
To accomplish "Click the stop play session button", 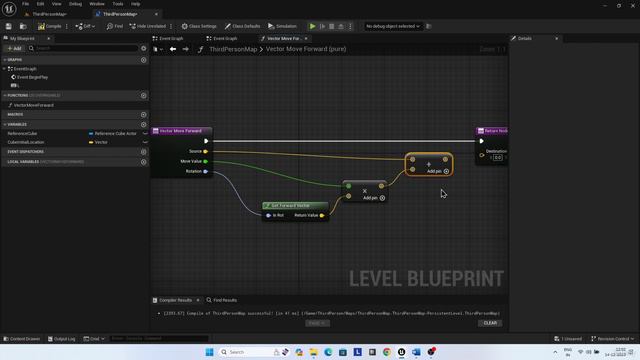I will (x=332, y=26).
